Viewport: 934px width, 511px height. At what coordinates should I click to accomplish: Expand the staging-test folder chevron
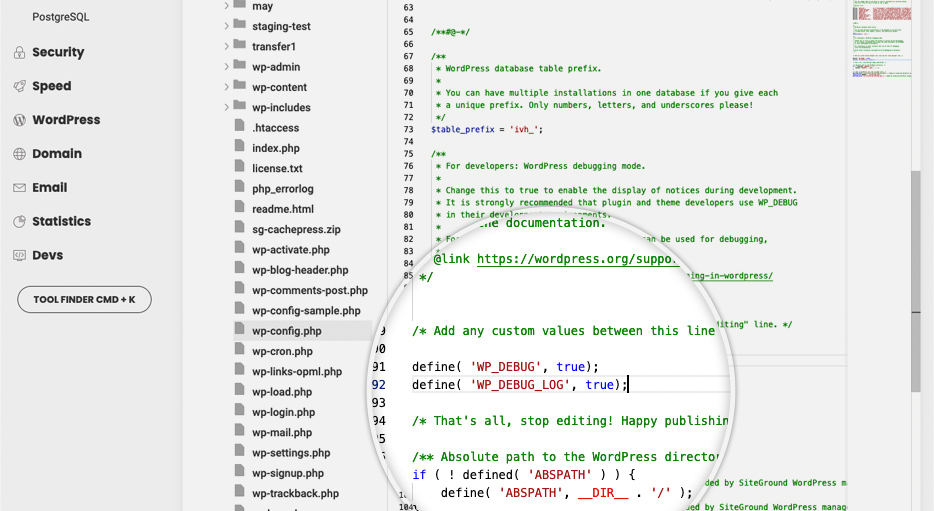[x=226, y=26]
